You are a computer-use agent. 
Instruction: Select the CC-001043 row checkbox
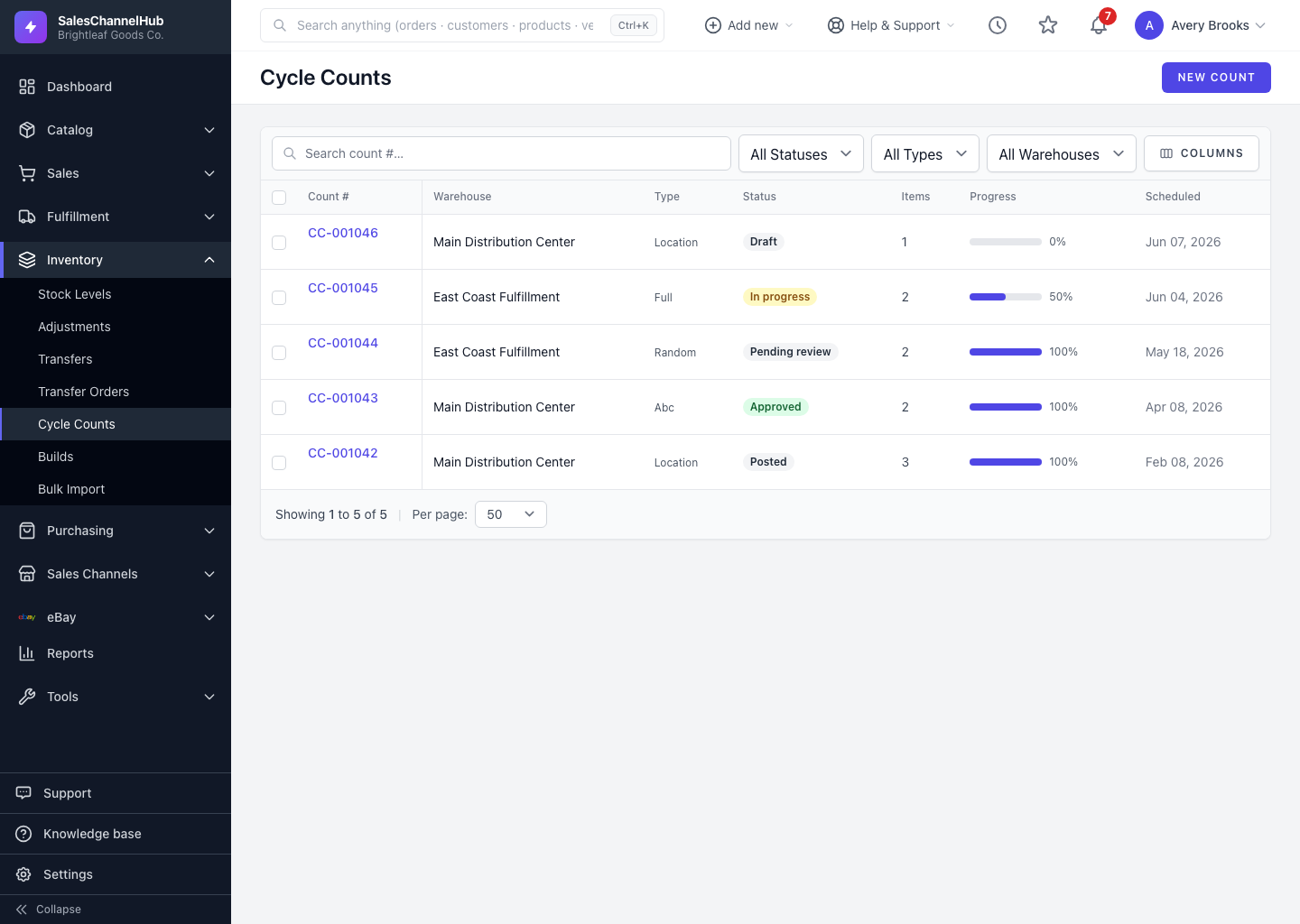(x=279, y=408)
